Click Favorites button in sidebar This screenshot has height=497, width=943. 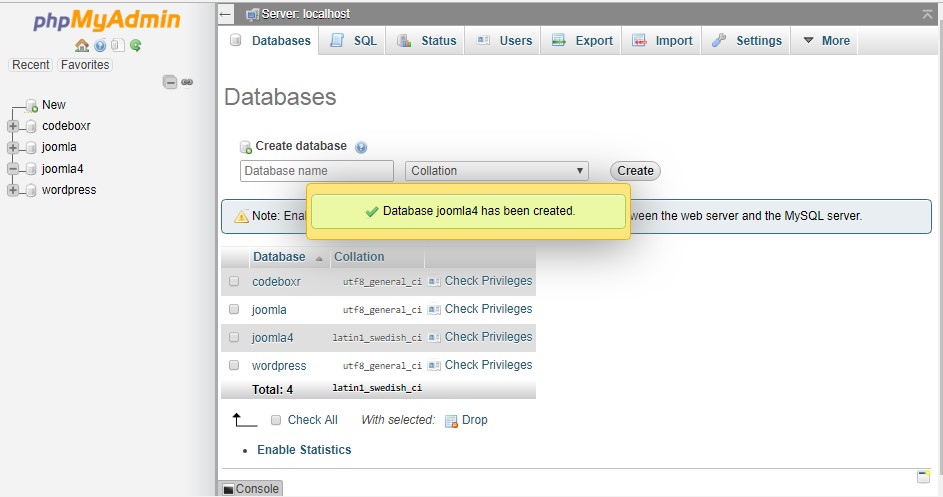click(85, 65)
